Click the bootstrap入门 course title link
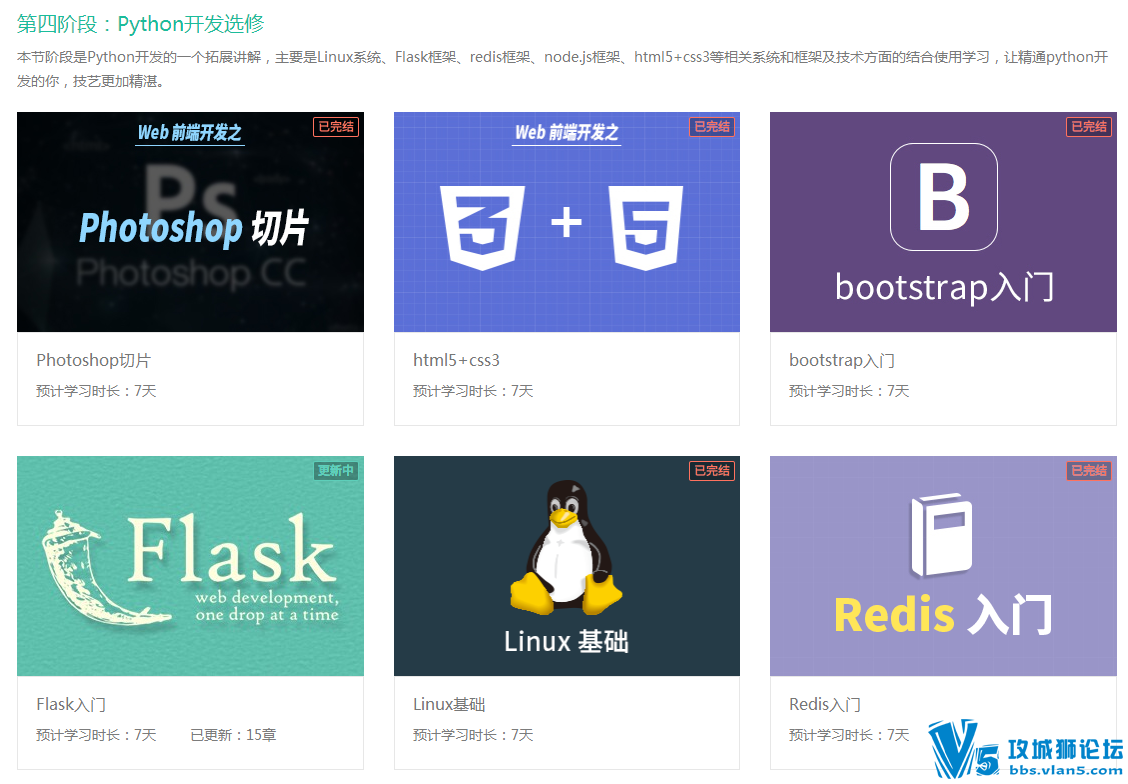Screen dimensions: 1128x784 pos(842,360)
